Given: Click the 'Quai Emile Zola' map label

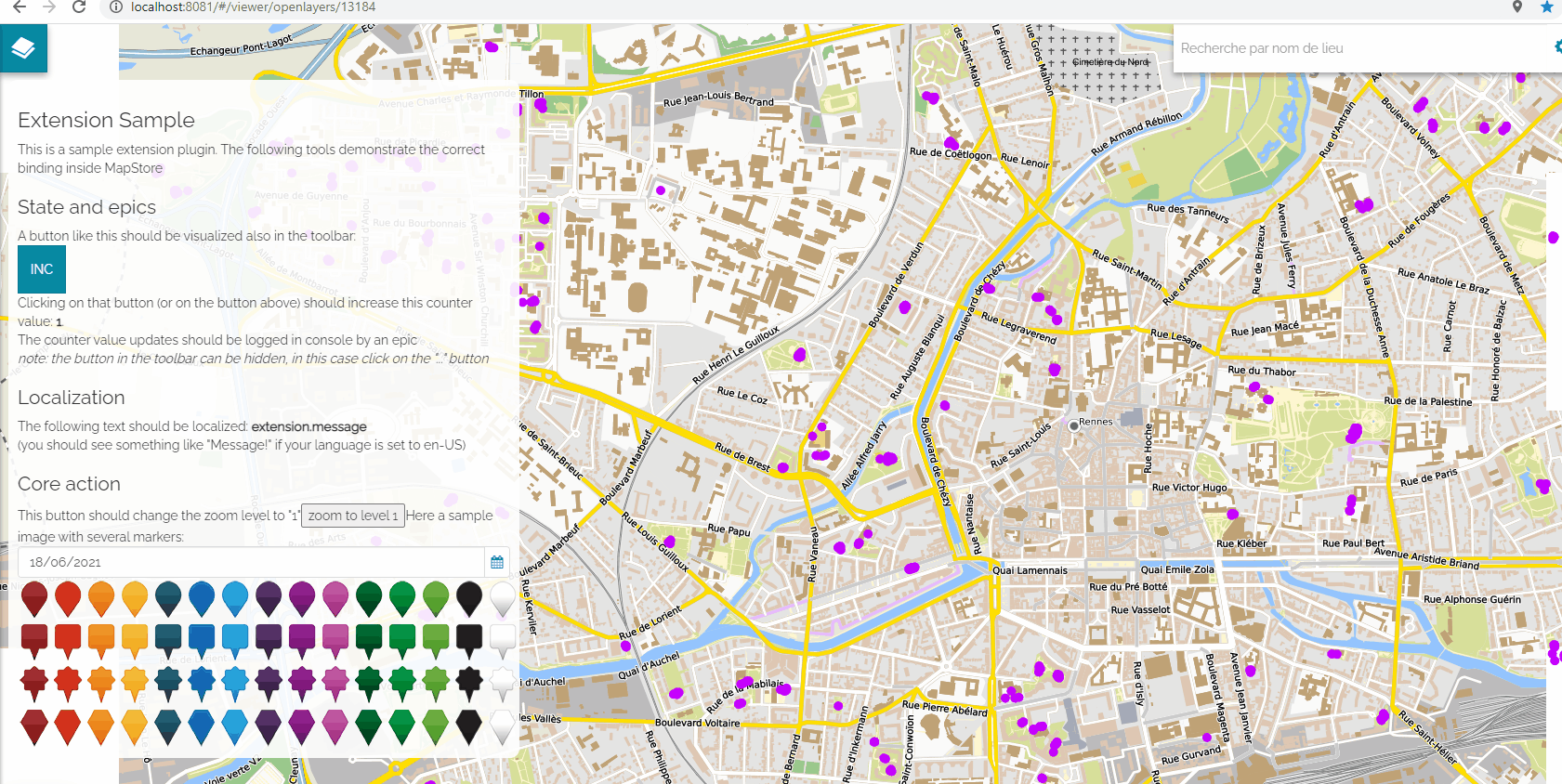Looking at the screenshot, I should pos(1177,569).
